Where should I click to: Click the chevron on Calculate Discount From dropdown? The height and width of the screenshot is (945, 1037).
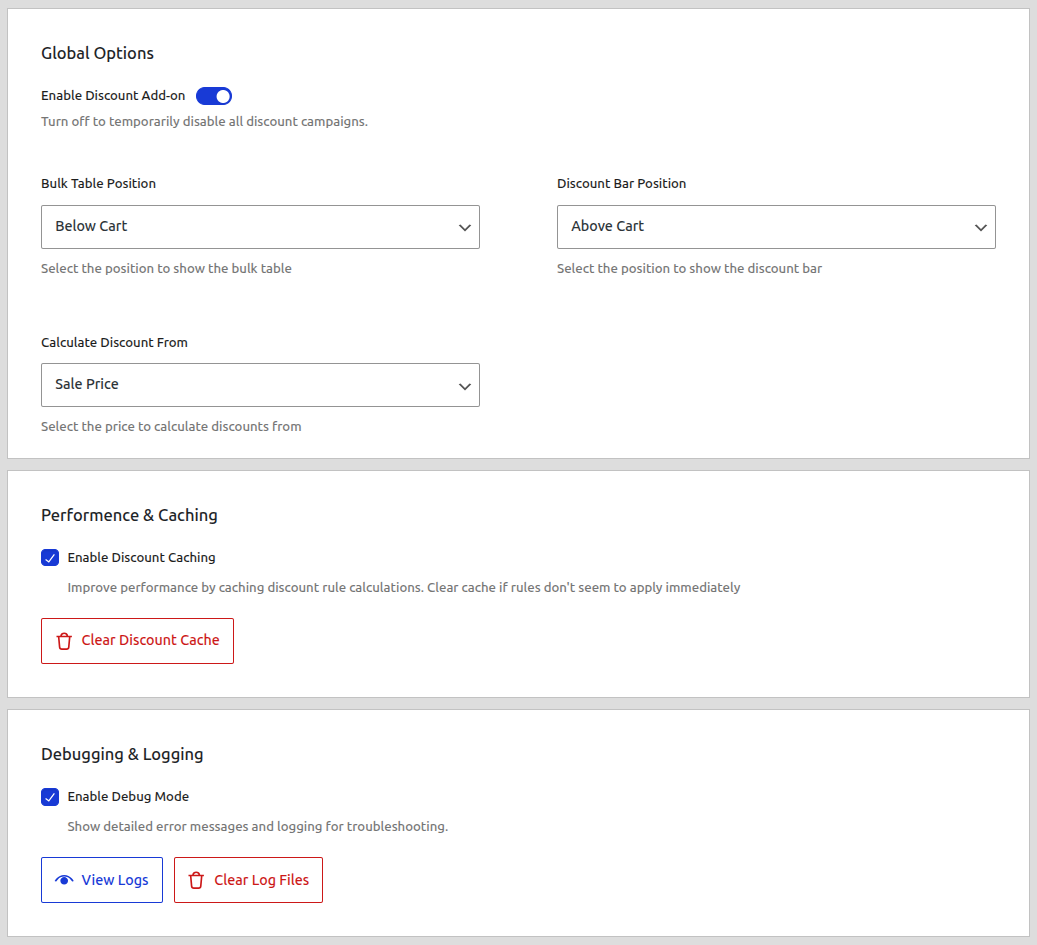pos(464,385)
